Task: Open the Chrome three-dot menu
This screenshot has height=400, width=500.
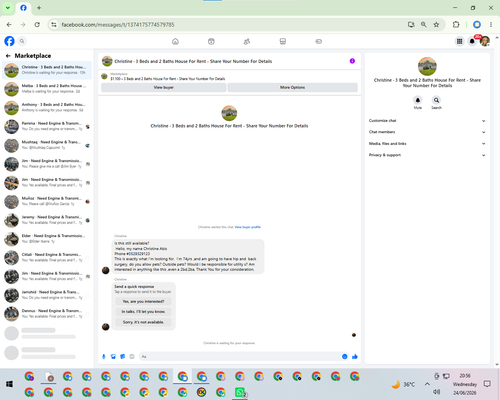Action: 491,25
